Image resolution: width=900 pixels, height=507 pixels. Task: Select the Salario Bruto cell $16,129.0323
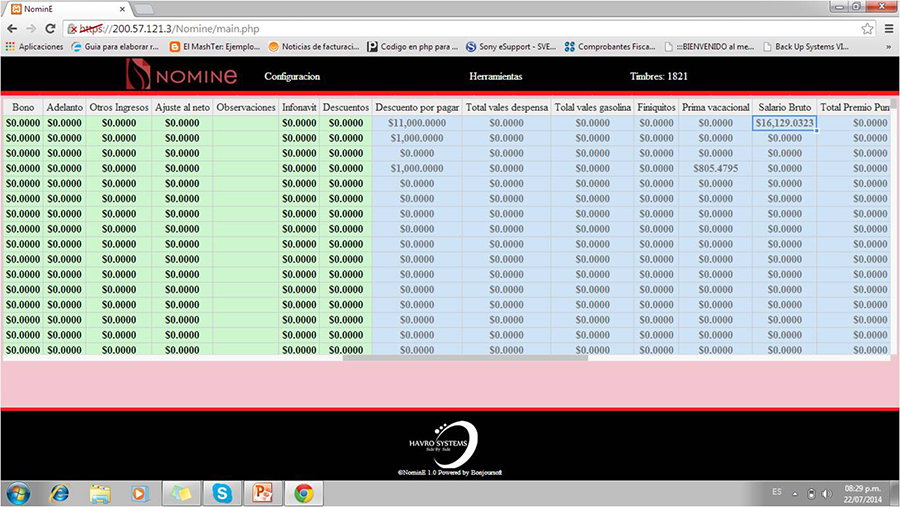[x=785, y=123]
